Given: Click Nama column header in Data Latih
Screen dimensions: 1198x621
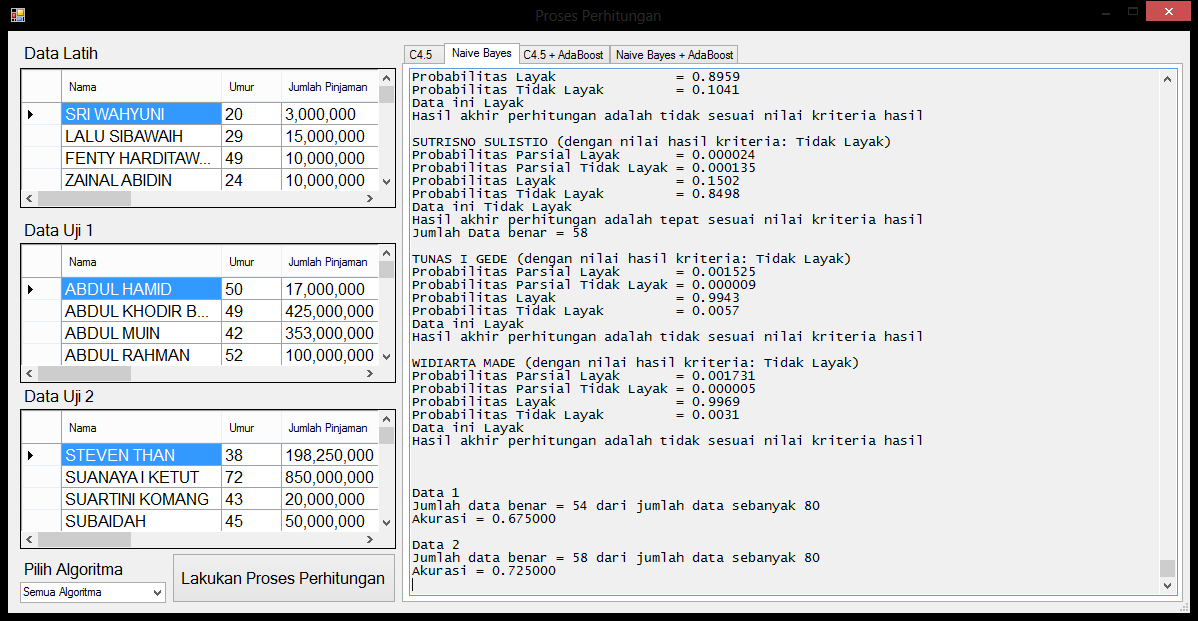Looking at the screenshot, I should point(140,87).
